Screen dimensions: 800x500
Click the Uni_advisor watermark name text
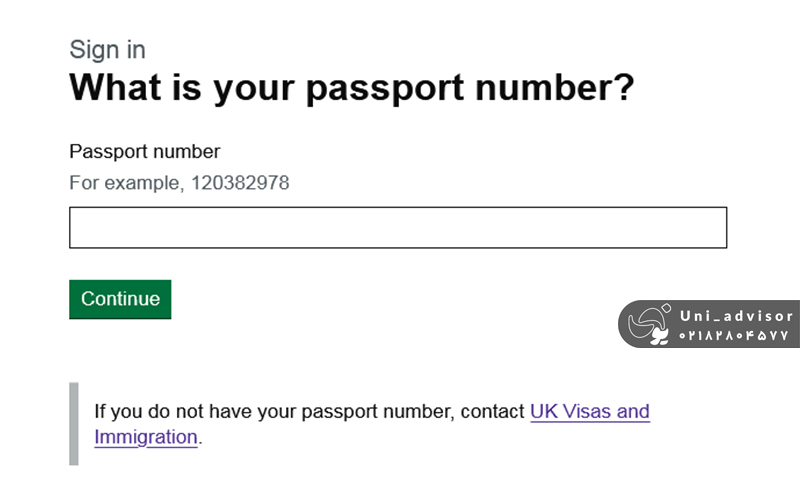pyautogui.click(x=736, y=315)
